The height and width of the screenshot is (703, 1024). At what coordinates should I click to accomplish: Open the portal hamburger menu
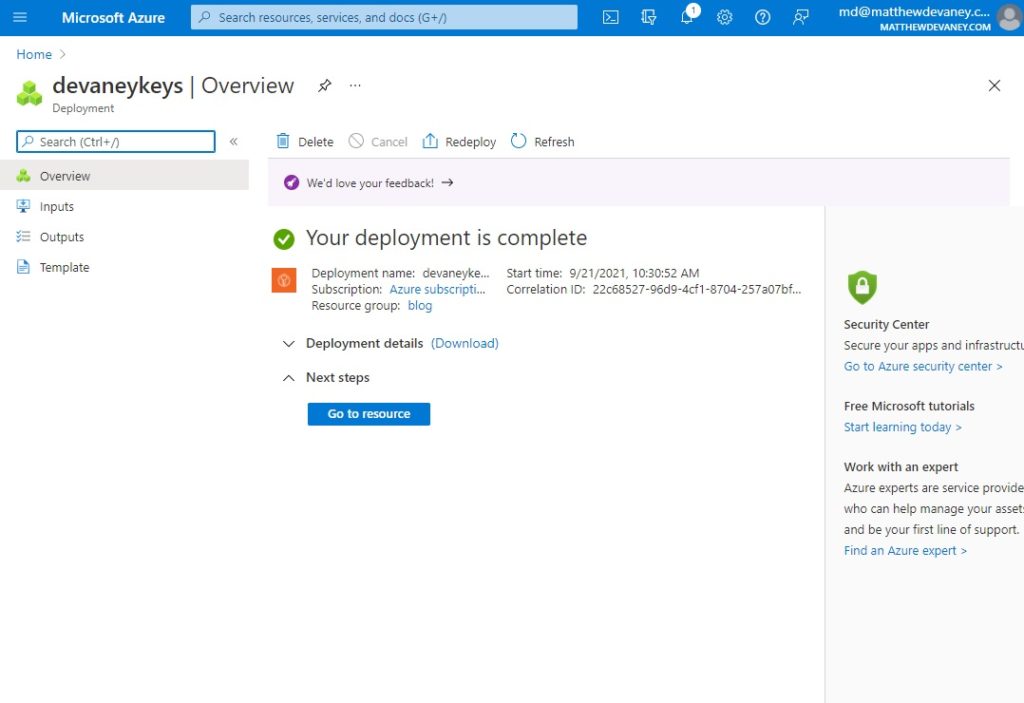pyautogui.click(x=19, y=17)
